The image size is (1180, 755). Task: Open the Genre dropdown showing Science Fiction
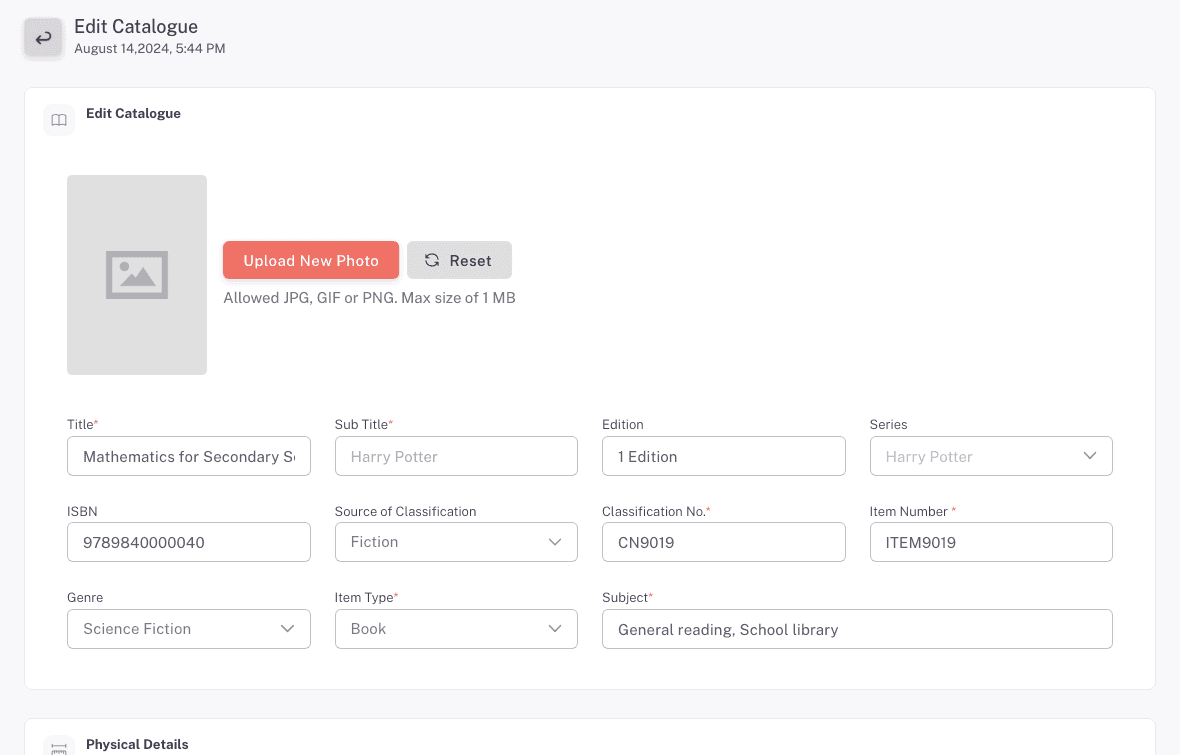coord(189,629)
